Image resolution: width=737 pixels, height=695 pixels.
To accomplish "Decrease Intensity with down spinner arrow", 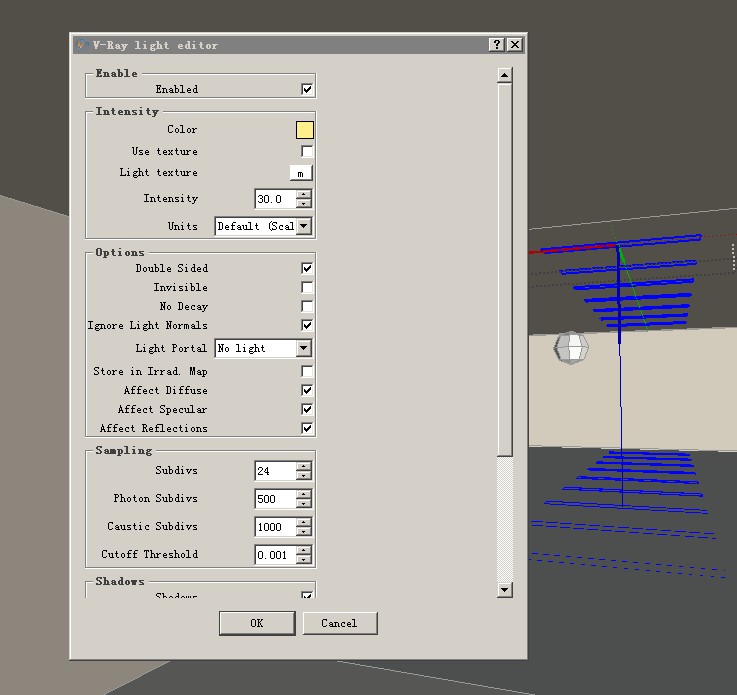I will [x=304, y=203].
